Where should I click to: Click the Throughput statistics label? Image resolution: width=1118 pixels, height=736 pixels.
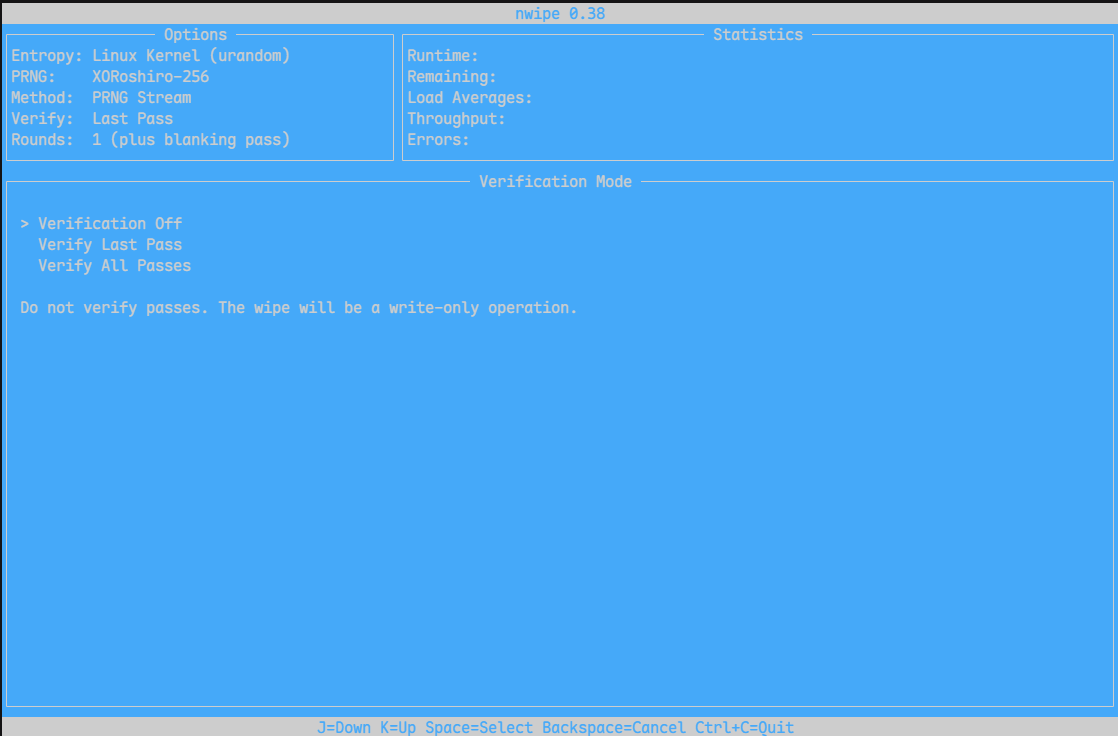(456, 119)
